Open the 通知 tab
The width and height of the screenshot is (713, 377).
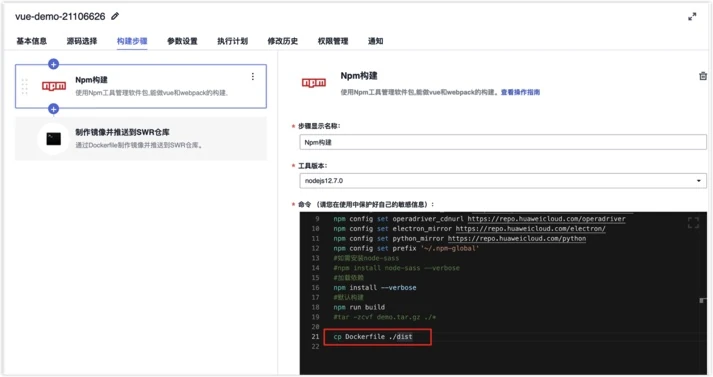coord(376,41)
